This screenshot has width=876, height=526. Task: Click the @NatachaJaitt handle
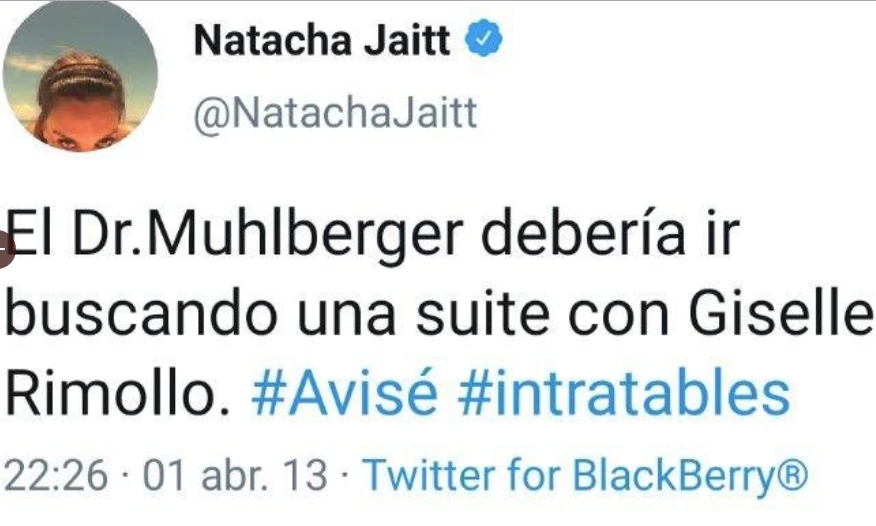[x=335, y=114]
